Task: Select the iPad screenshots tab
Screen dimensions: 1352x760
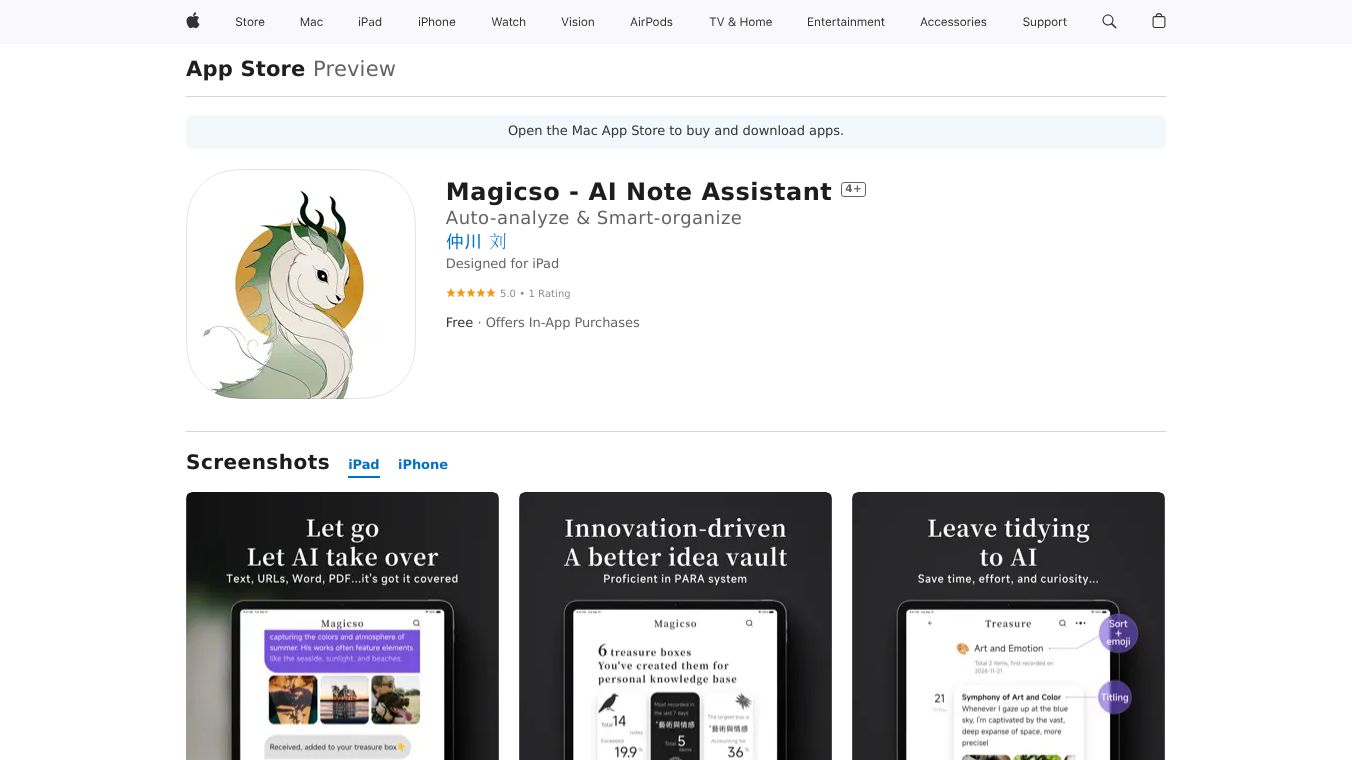Action: (x=364, y=465)
